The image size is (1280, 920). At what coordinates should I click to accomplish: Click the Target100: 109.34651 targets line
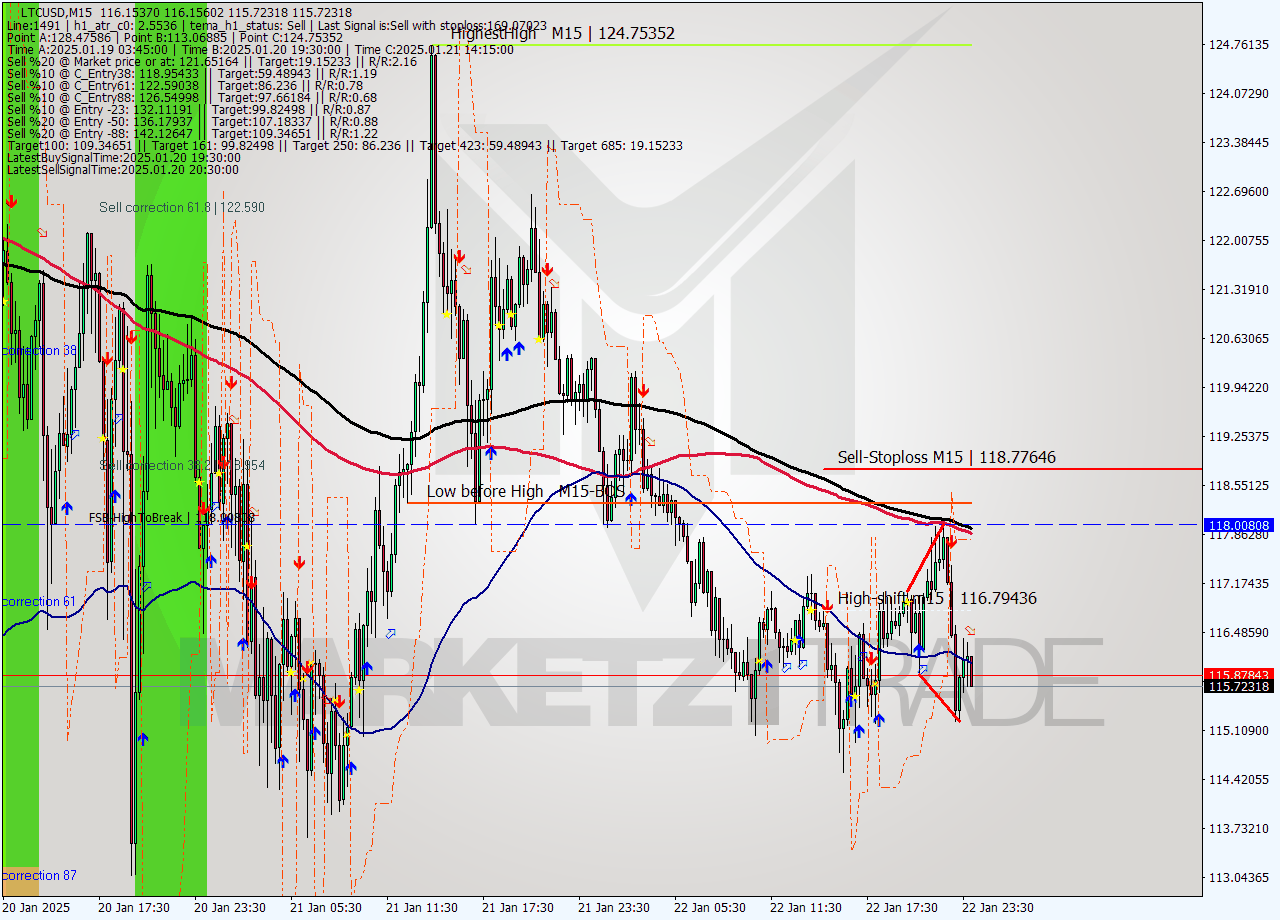click(345, 146)
